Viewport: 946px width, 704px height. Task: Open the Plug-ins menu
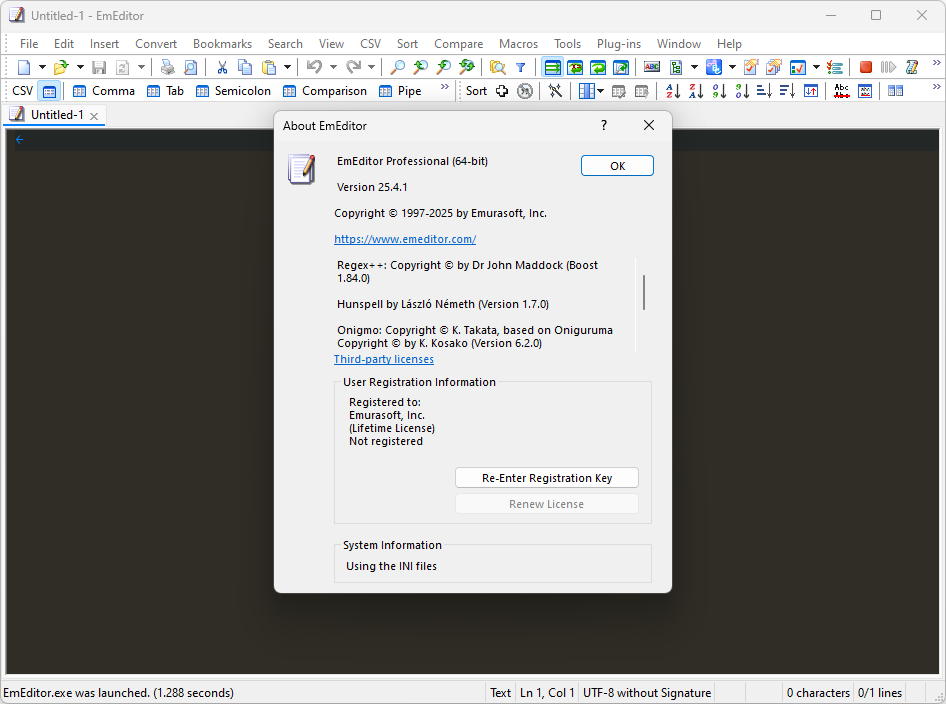[x=619, y=44]
